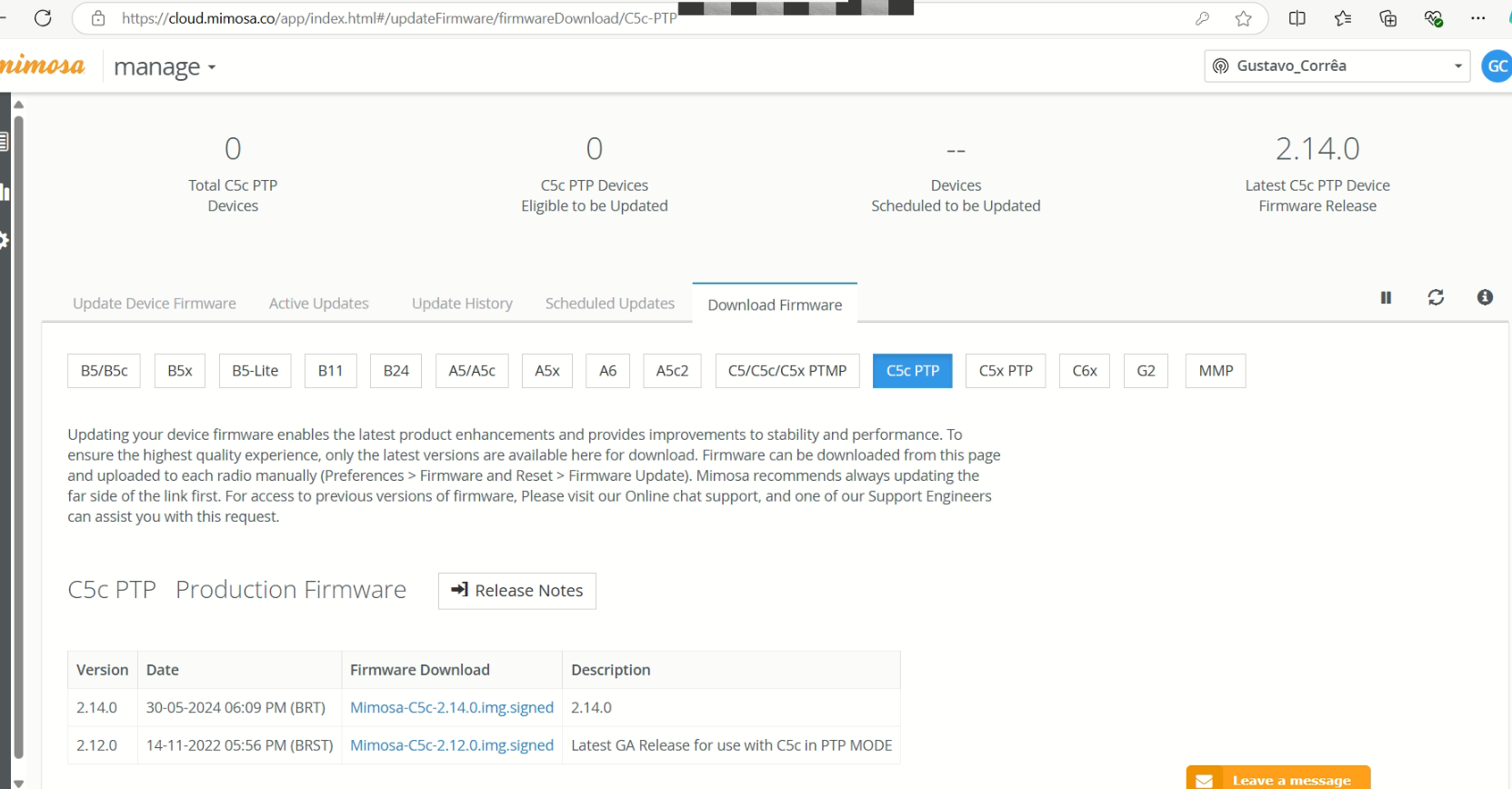Image resolution: width=1512 pixels, height=789 pixels.
Task: Click the browser refresh icon
Action: [x=43, y=18]
